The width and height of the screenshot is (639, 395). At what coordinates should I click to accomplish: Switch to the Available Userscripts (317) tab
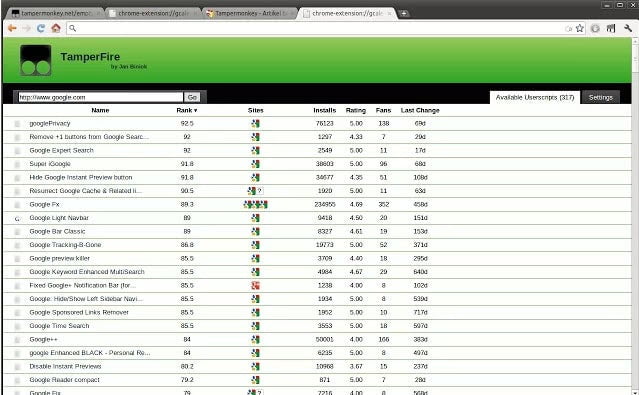tap(535, 97)
